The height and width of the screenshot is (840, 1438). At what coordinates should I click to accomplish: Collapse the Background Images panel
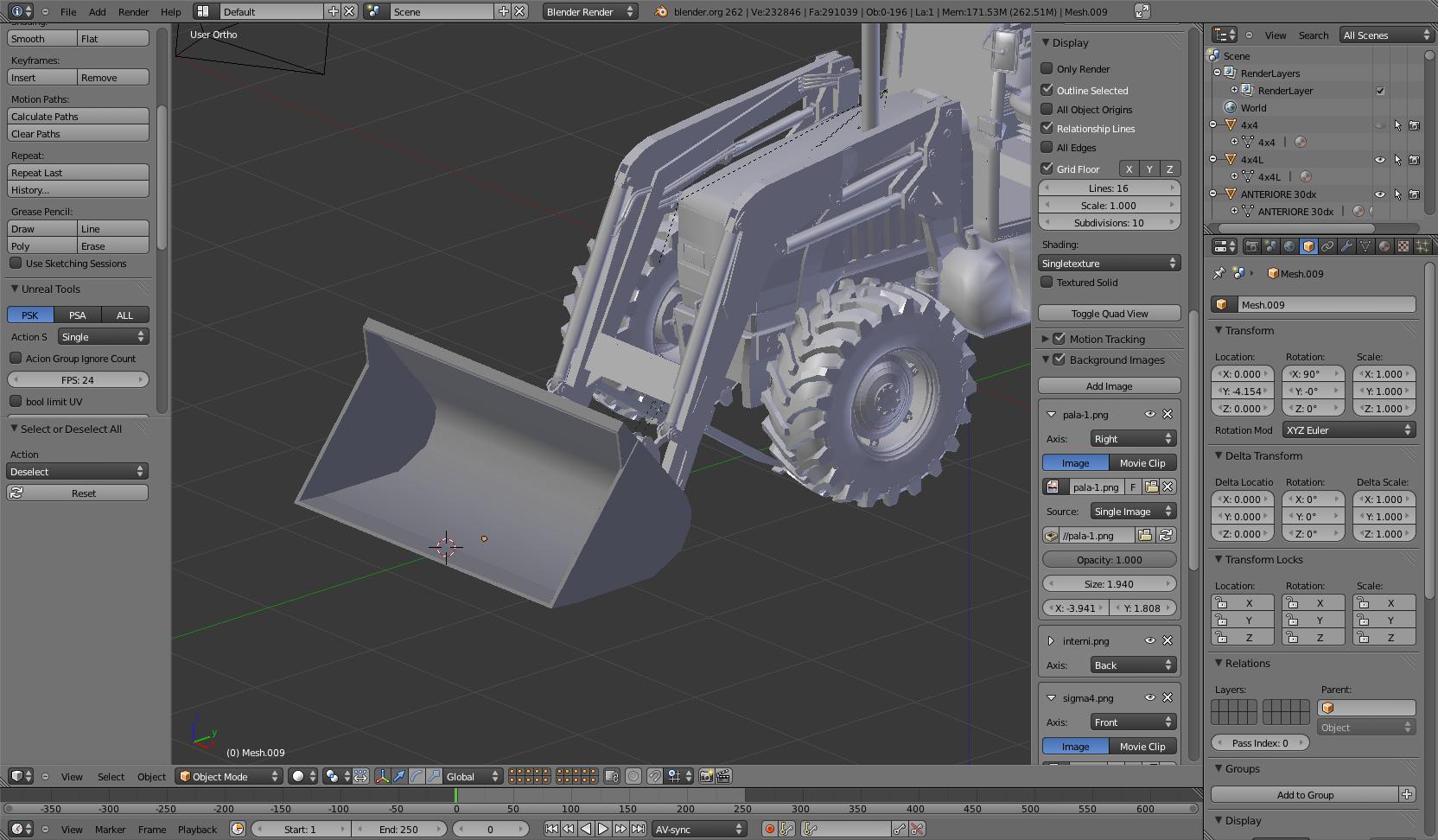(1046, 360)
